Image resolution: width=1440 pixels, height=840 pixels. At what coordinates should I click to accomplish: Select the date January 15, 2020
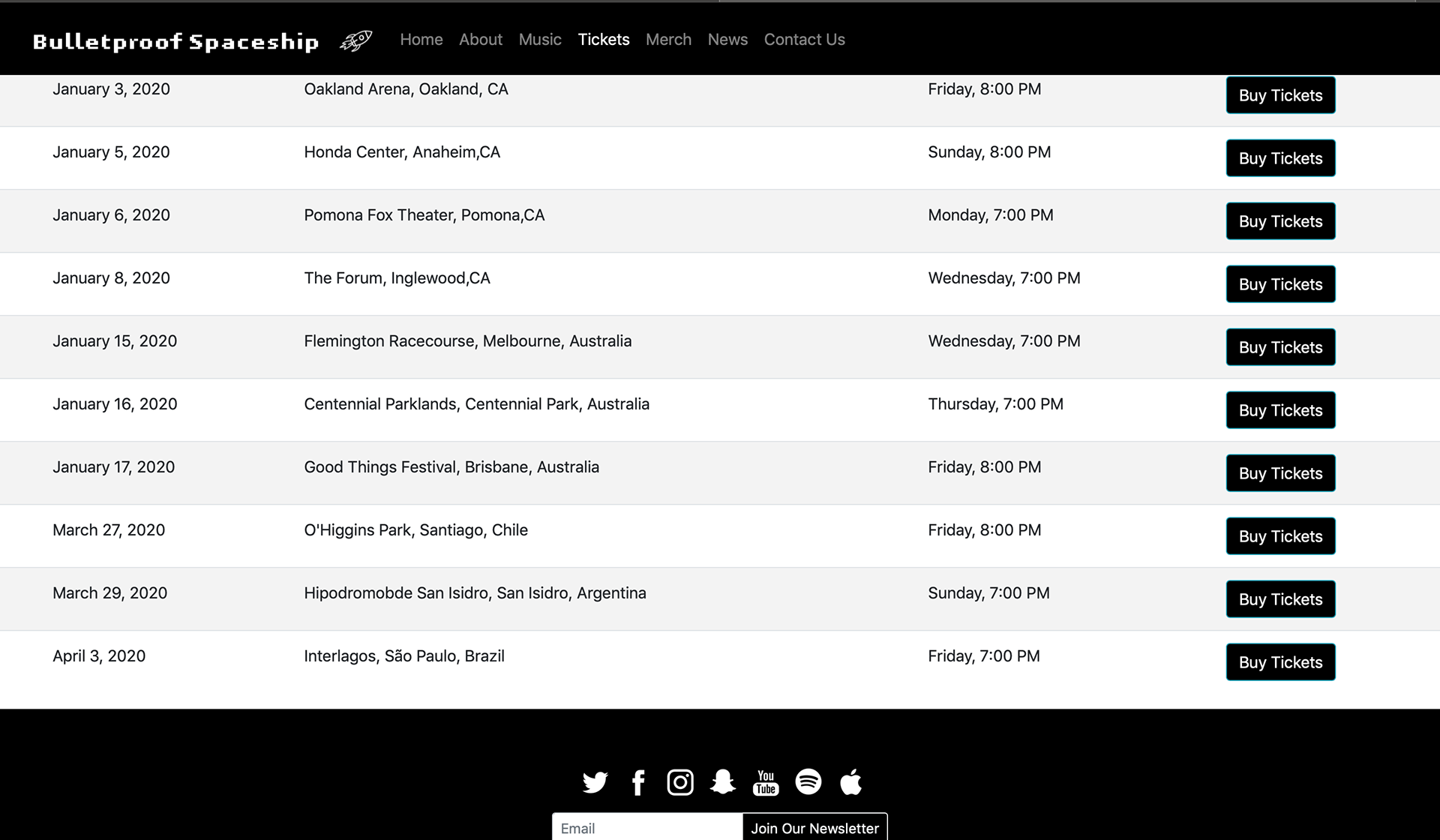[x=115, y=341]
